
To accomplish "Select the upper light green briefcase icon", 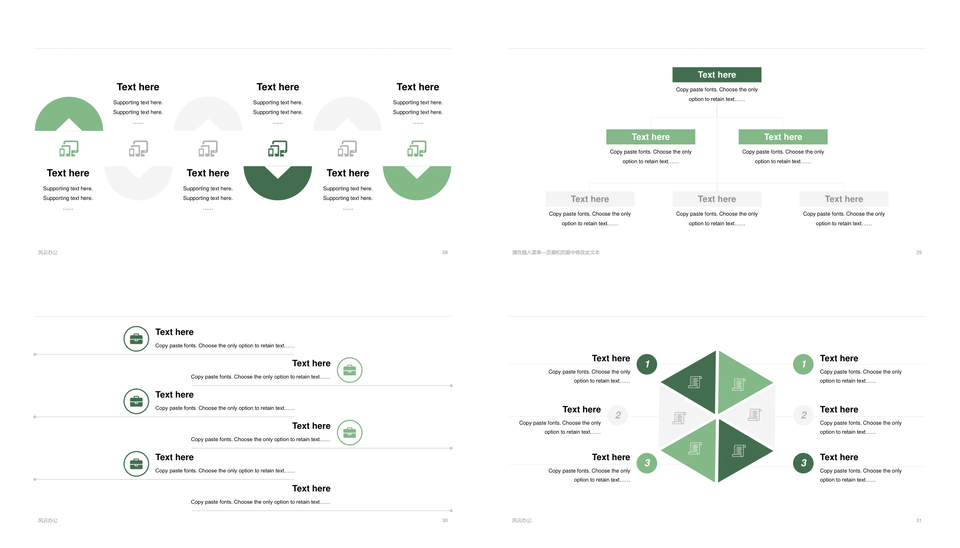I will pos(349,370).
